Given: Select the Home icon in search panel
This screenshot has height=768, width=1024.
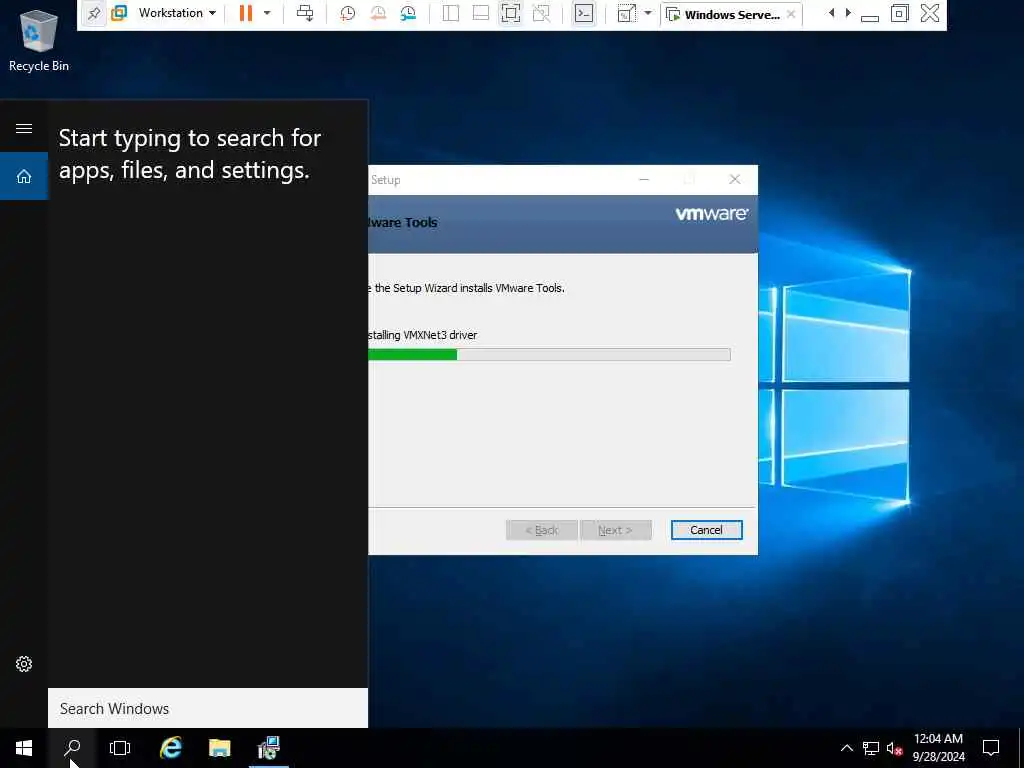Looking at the screenshot, I should 24,176.
